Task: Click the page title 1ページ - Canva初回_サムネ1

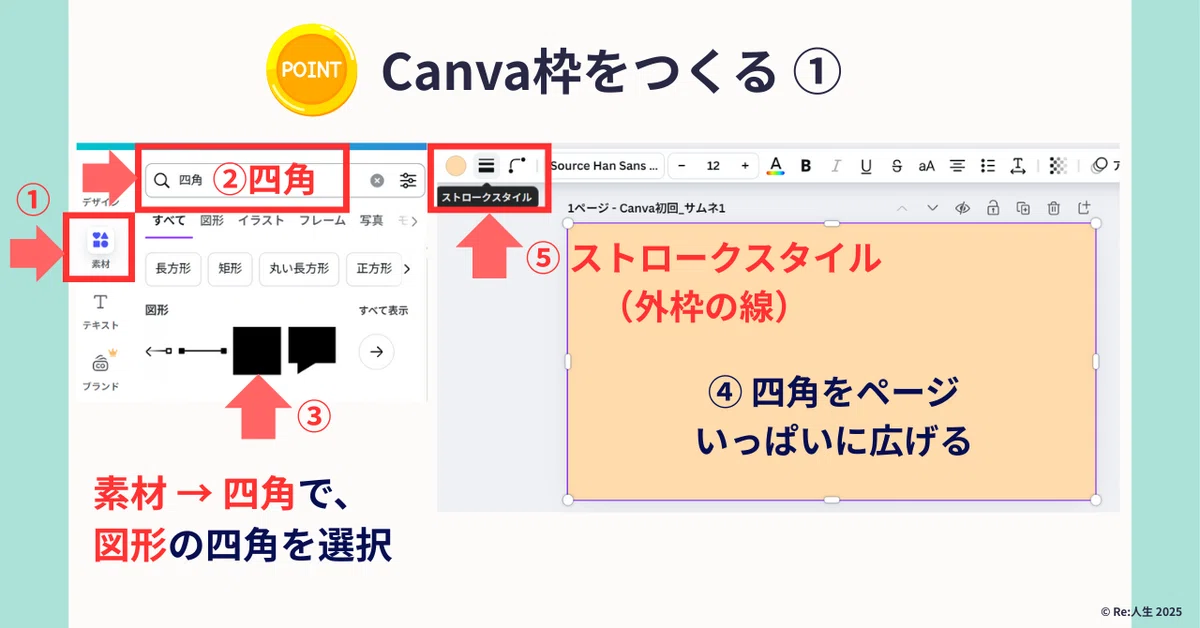Action: (646, 208)
